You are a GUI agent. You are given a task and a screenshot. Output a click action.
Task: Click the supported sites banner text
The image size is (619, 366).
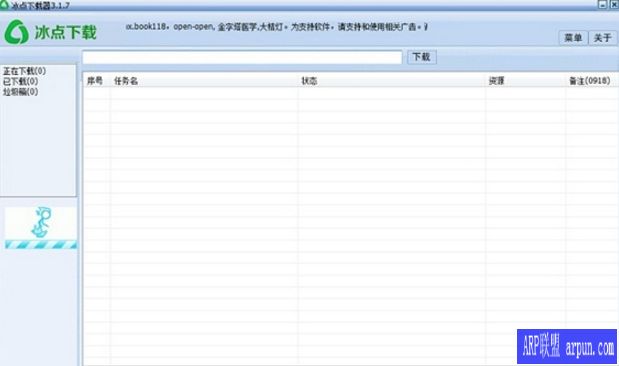coord(277,27)
